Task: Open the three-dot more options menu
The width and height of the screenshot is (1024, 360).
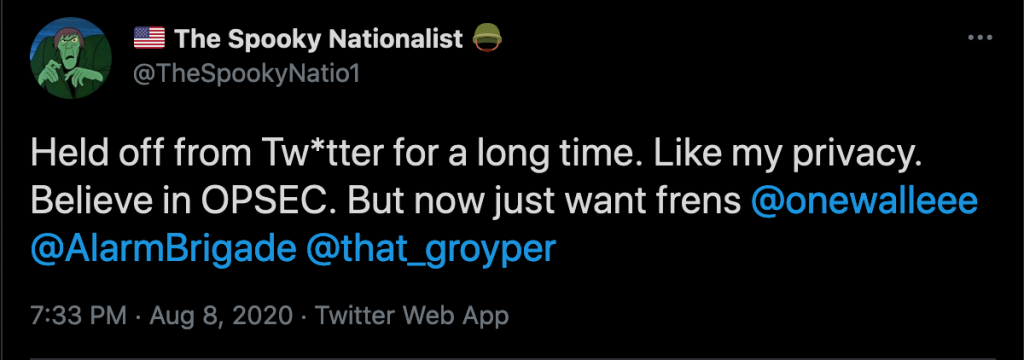Action: pyautogui.click(x=980, y=38)
